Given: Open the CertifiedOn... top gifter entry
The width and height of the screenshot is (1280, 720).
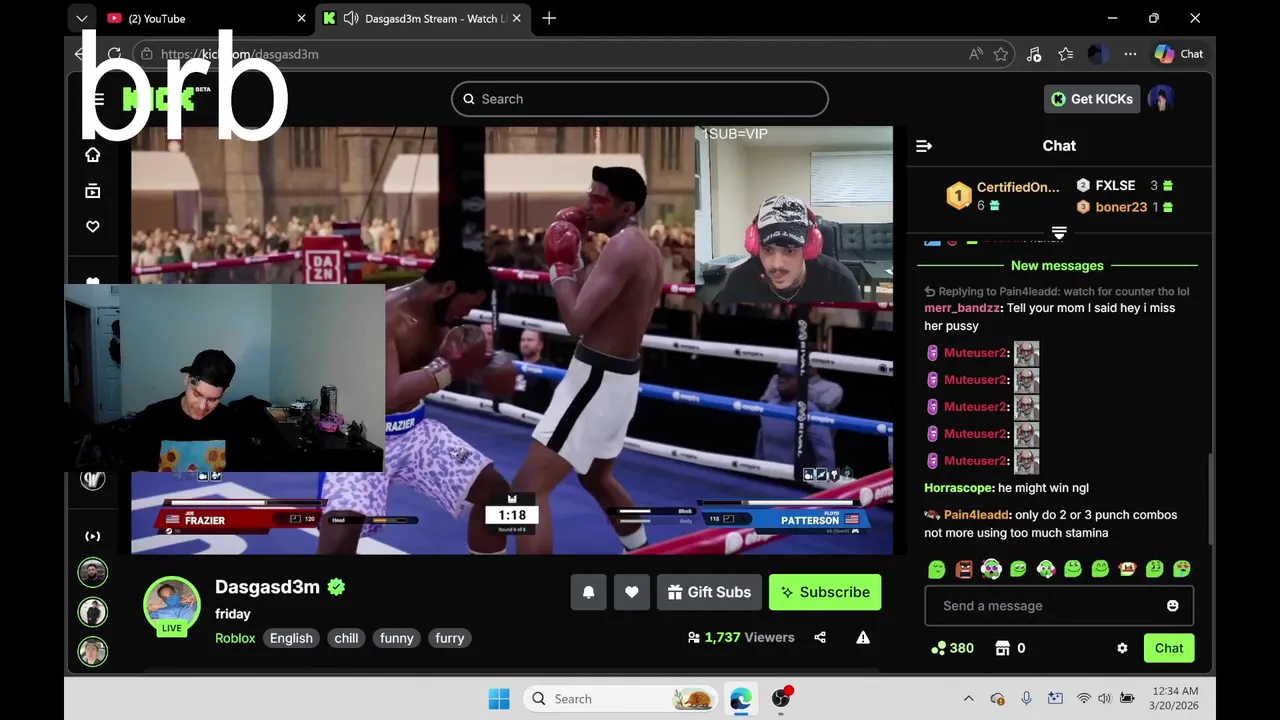Looking at the screenshot, I should [x=1003, y=196].
